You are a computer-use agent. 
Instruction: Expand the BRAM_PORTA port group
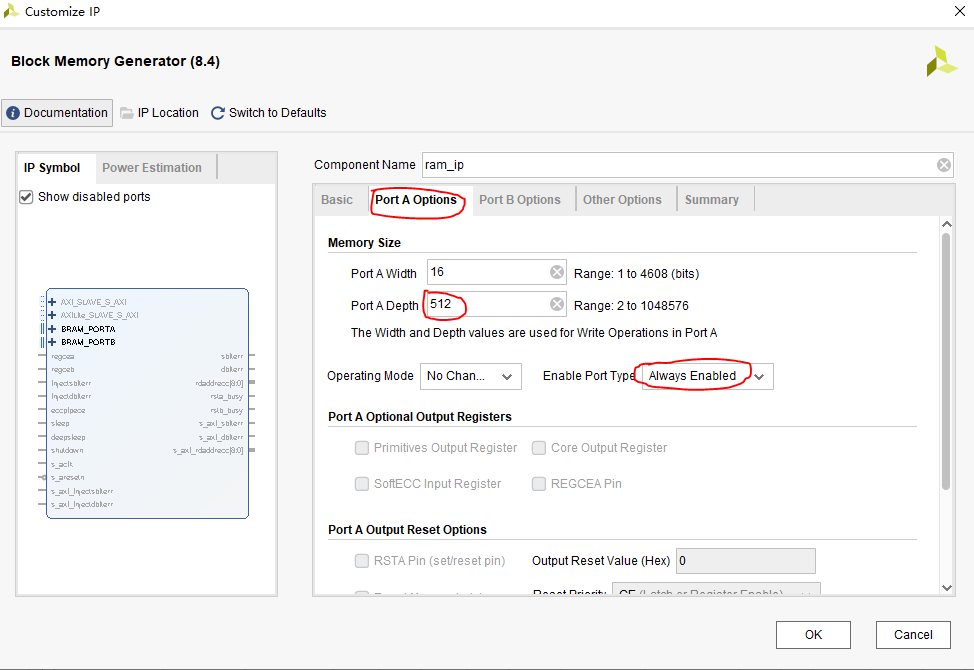(x=52, y=329)
